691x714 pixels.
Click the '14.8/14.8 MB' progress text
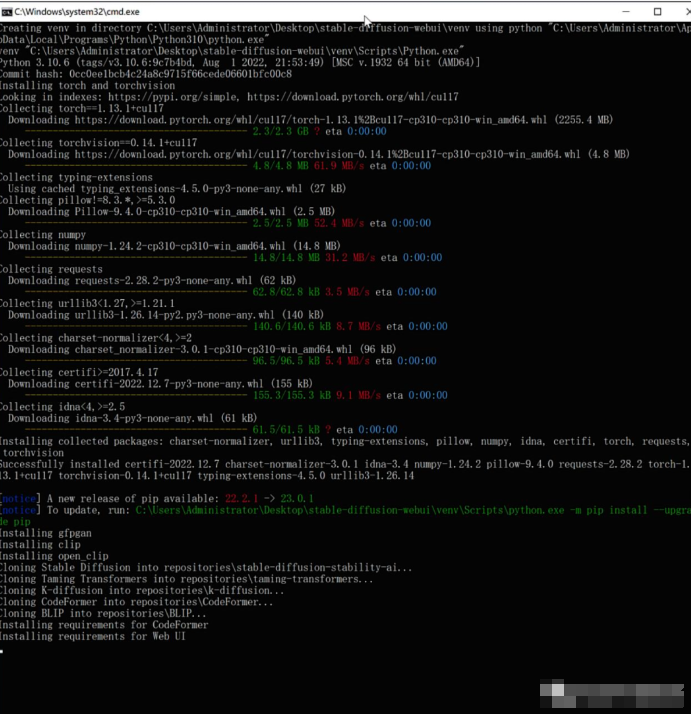pyautogui.click(x=286, y=257)
